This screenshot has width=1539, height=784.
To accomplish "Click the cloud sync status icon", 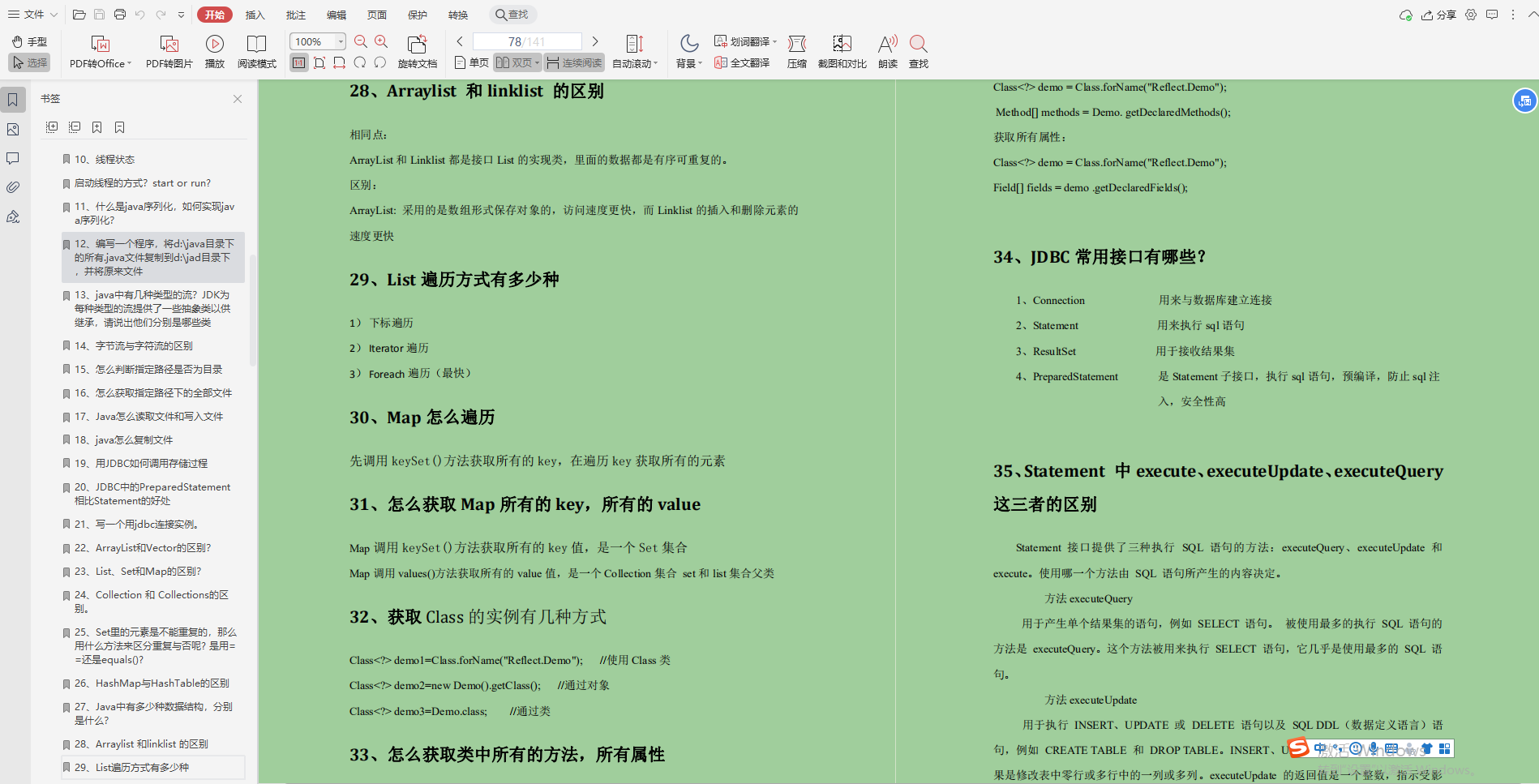I will click(1406, 15).
